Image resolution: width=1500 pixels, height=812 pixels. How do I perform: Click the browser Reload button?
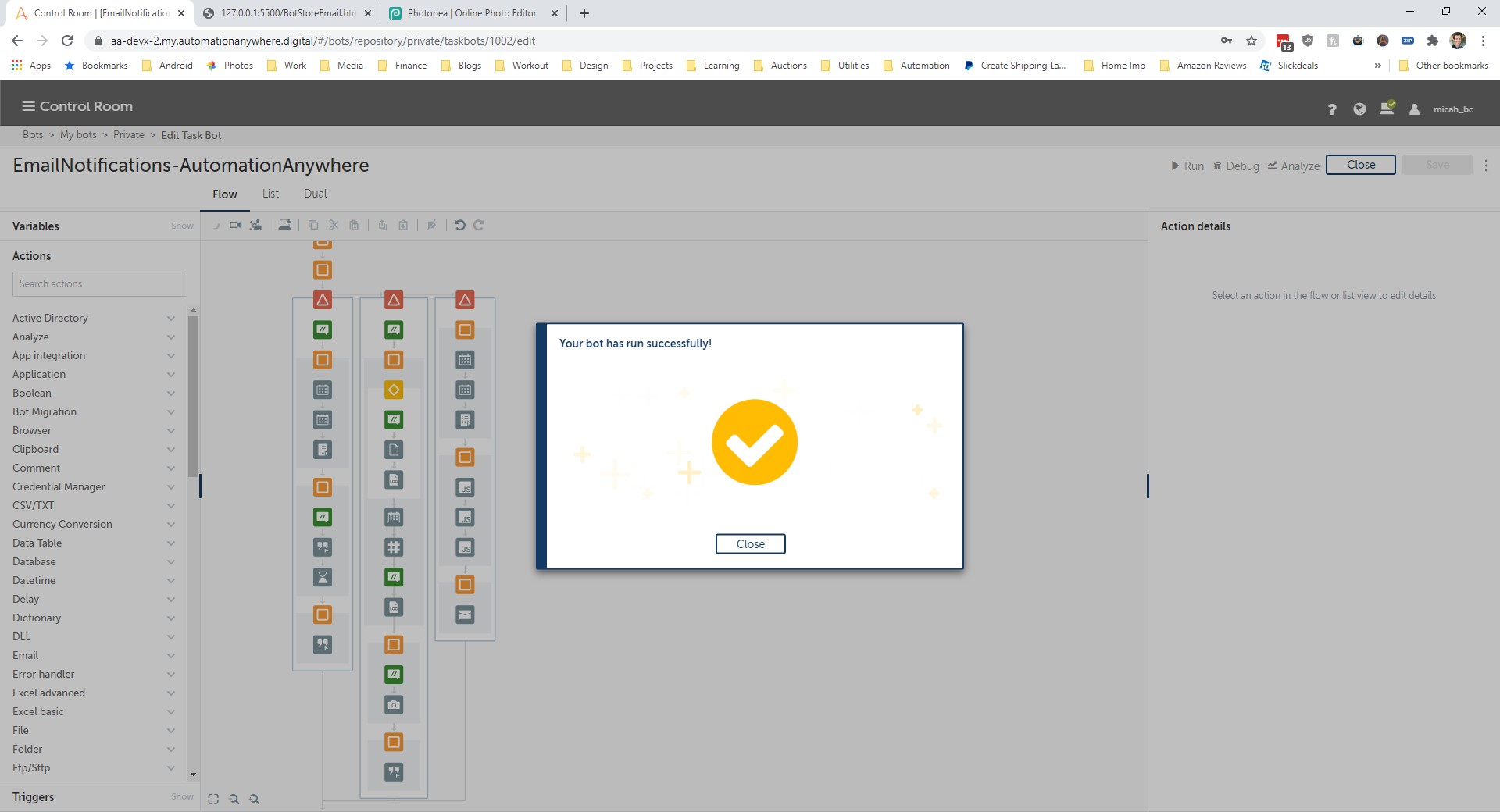pos(67,41)
